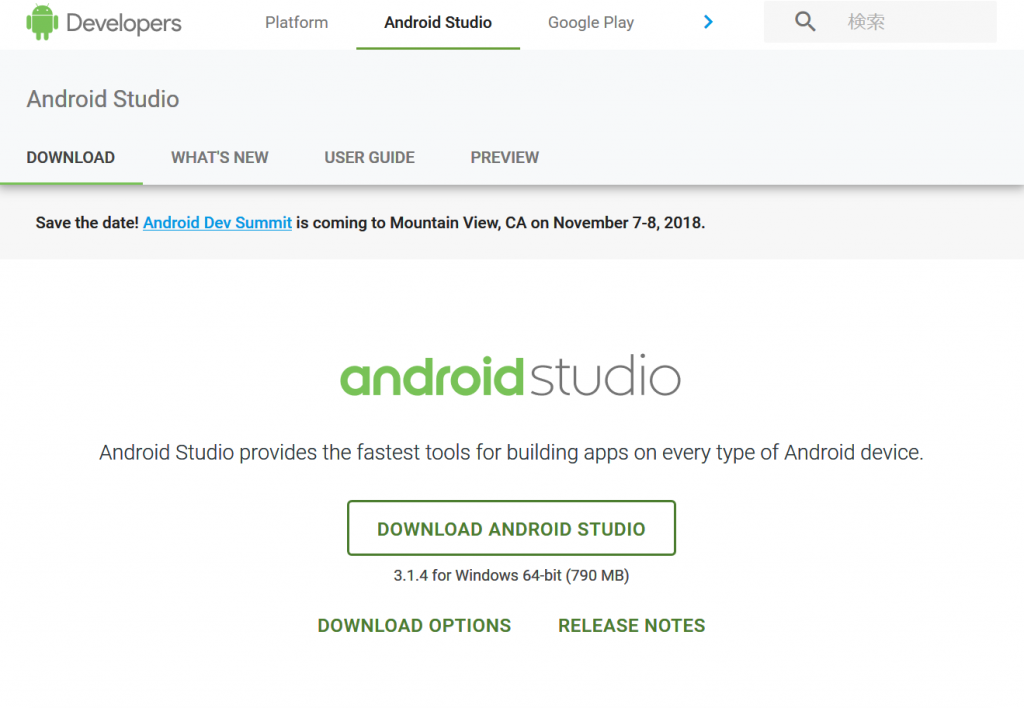Open the DOWNLOAD OPTIONS link

click(x=414, y=626)
